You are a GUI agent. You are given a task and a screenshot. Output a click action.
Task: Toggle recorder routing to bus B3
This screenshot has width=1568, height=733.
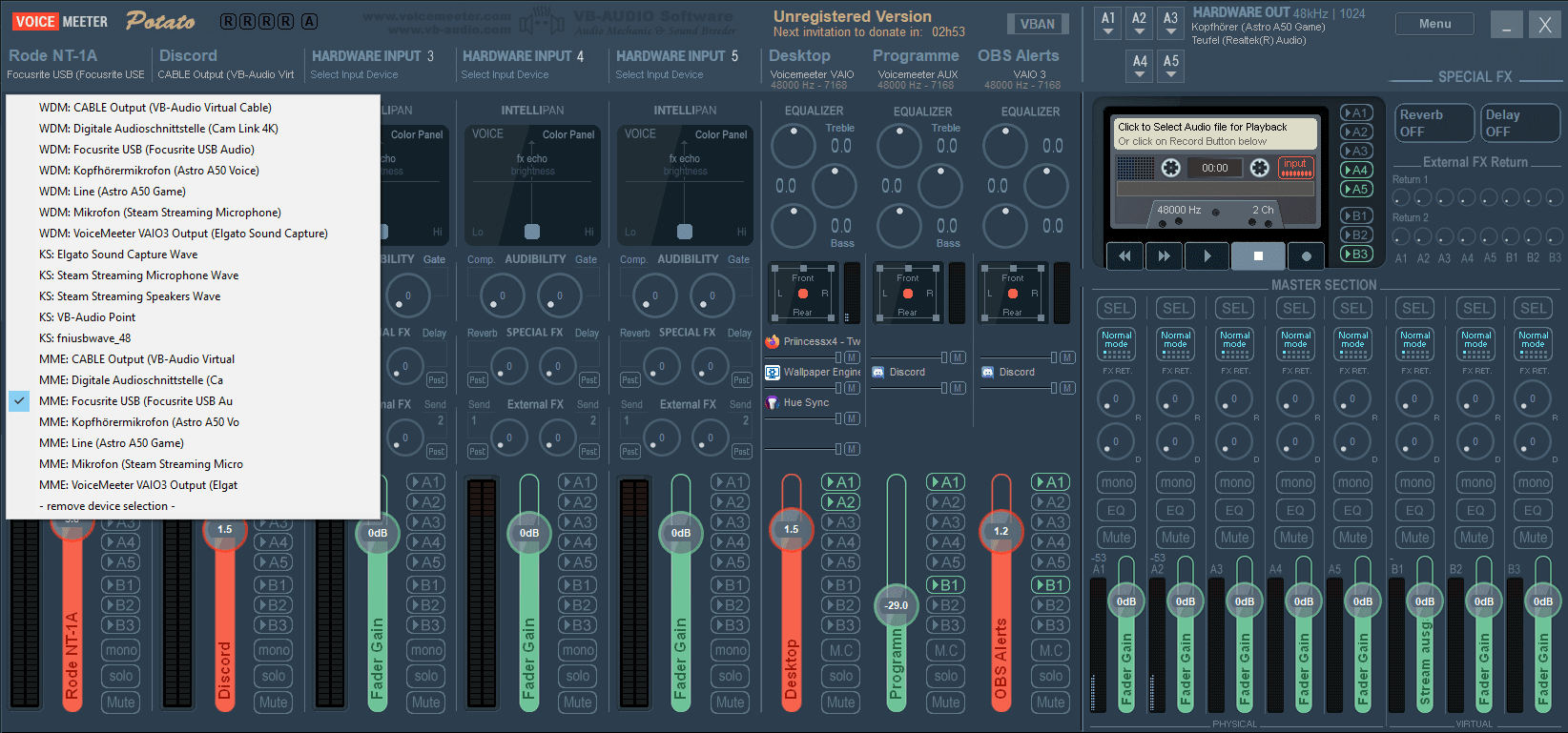tap(1355, 254)
